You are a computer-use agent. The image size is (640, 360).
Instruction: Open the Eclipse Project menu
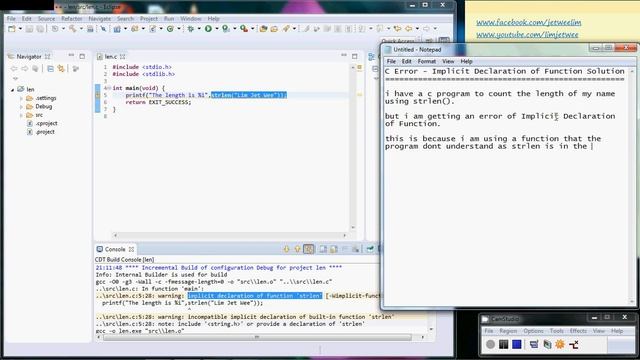(x=149, y=19)
